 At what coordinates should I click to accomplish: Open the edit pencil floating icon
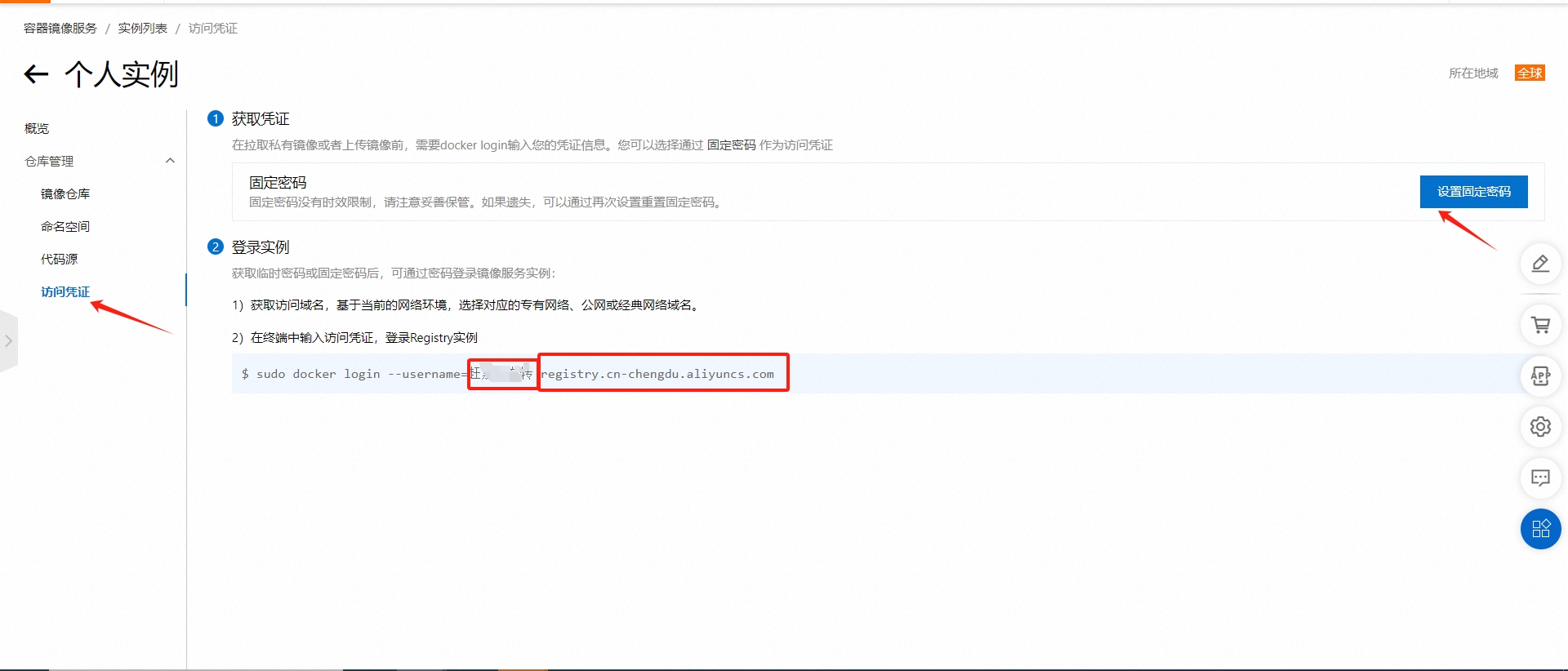(1540, 264)
